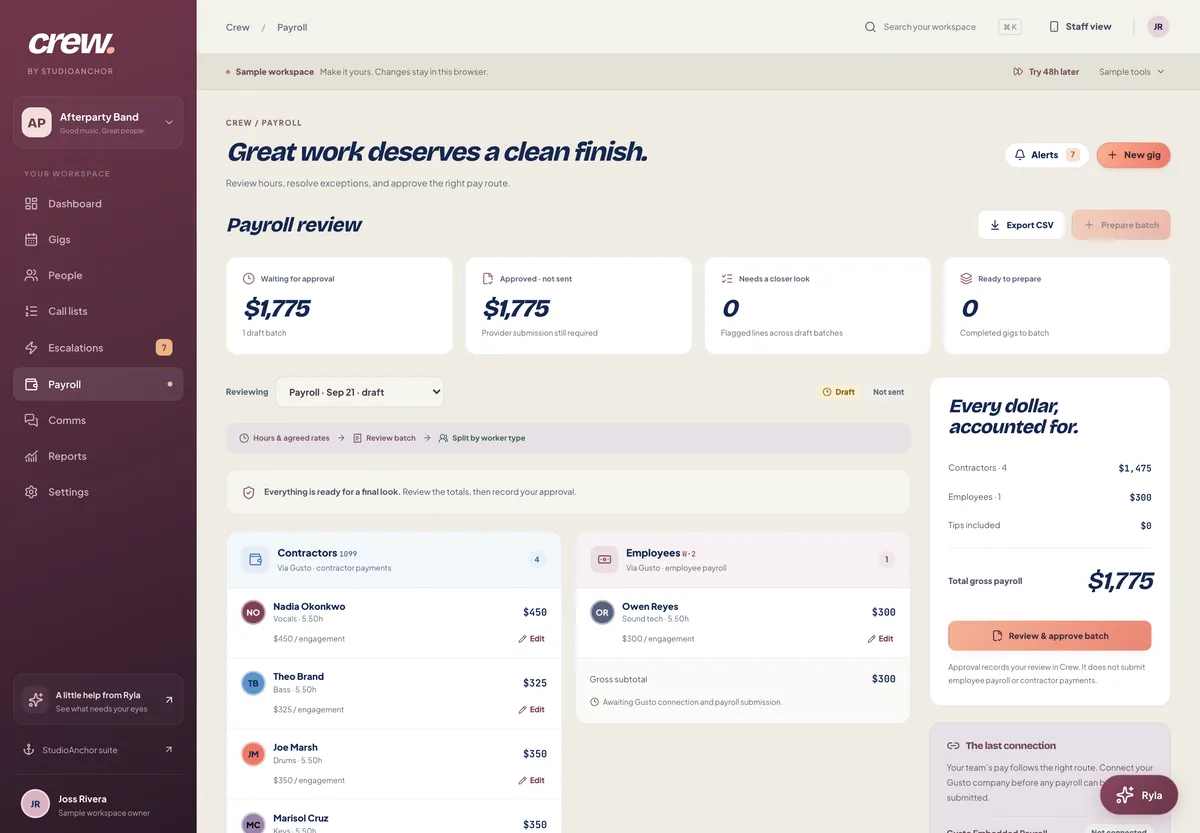The image size is (1200, 833).
Task: Open the Call lists icon
Action: [31, 312]
